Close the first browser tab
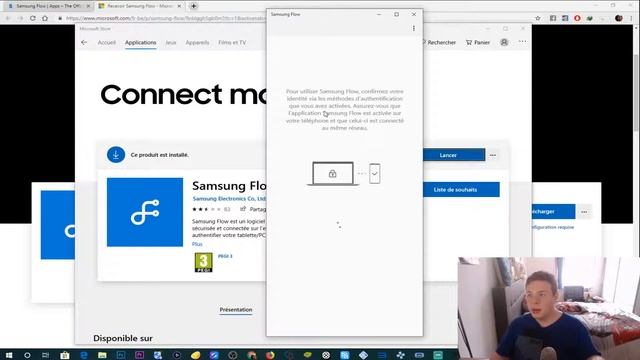The image size is (640, 360). pyautogui.click(x=88, y=6)
